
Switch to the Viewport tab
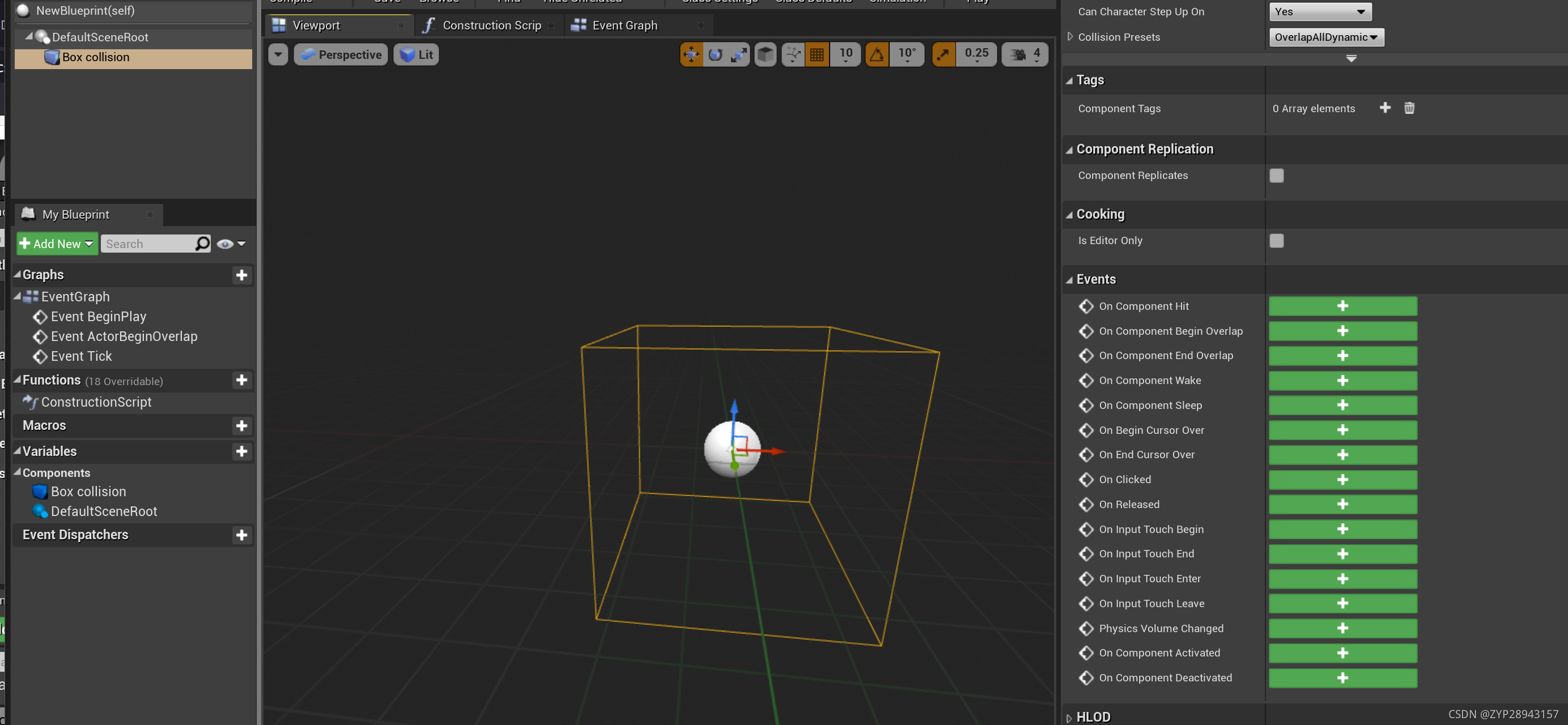(x=338, y=25)
